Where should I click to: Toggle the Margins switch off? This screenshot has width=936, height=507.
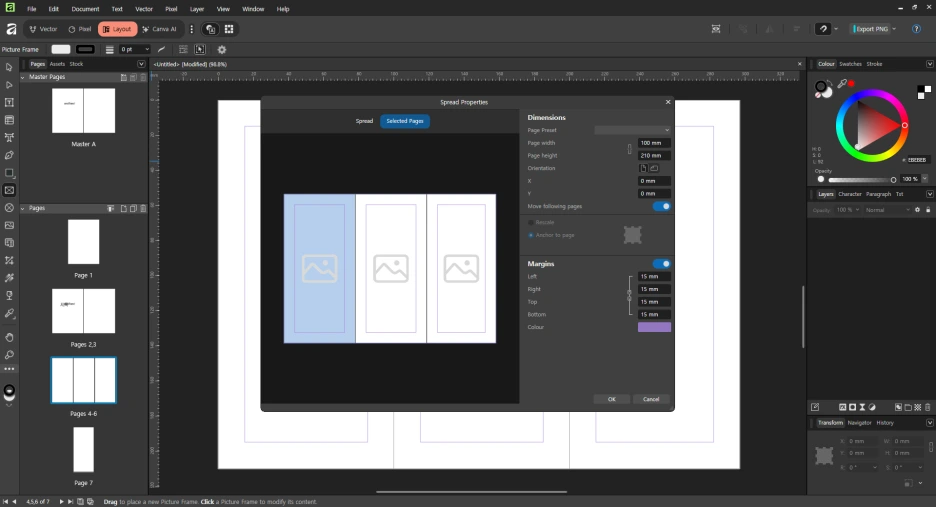pyautogui.click(x=661, y=264)
